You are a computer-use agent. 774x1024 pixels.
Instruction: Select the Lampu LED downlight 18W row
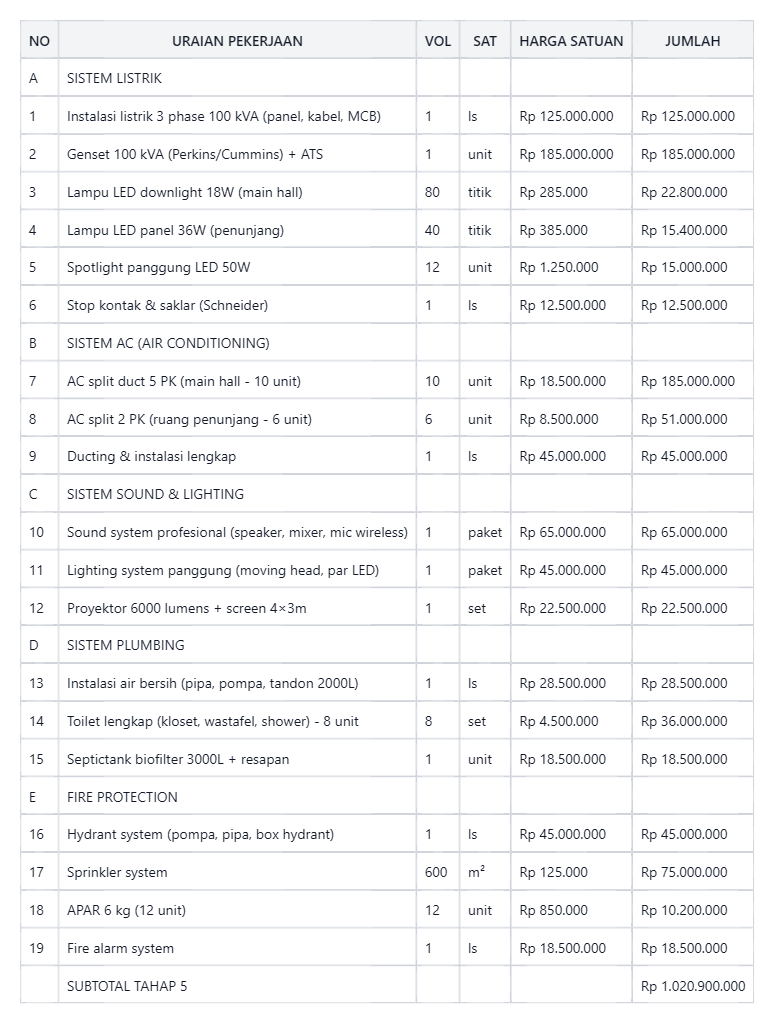coord(387,192)
